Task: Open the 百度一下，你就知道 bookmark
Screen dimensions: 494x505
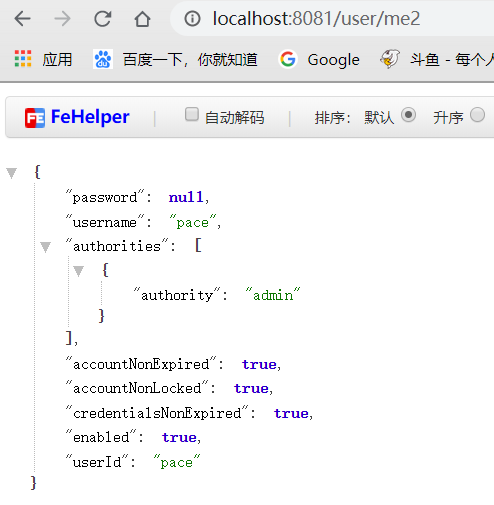Action: pos(175,60)
